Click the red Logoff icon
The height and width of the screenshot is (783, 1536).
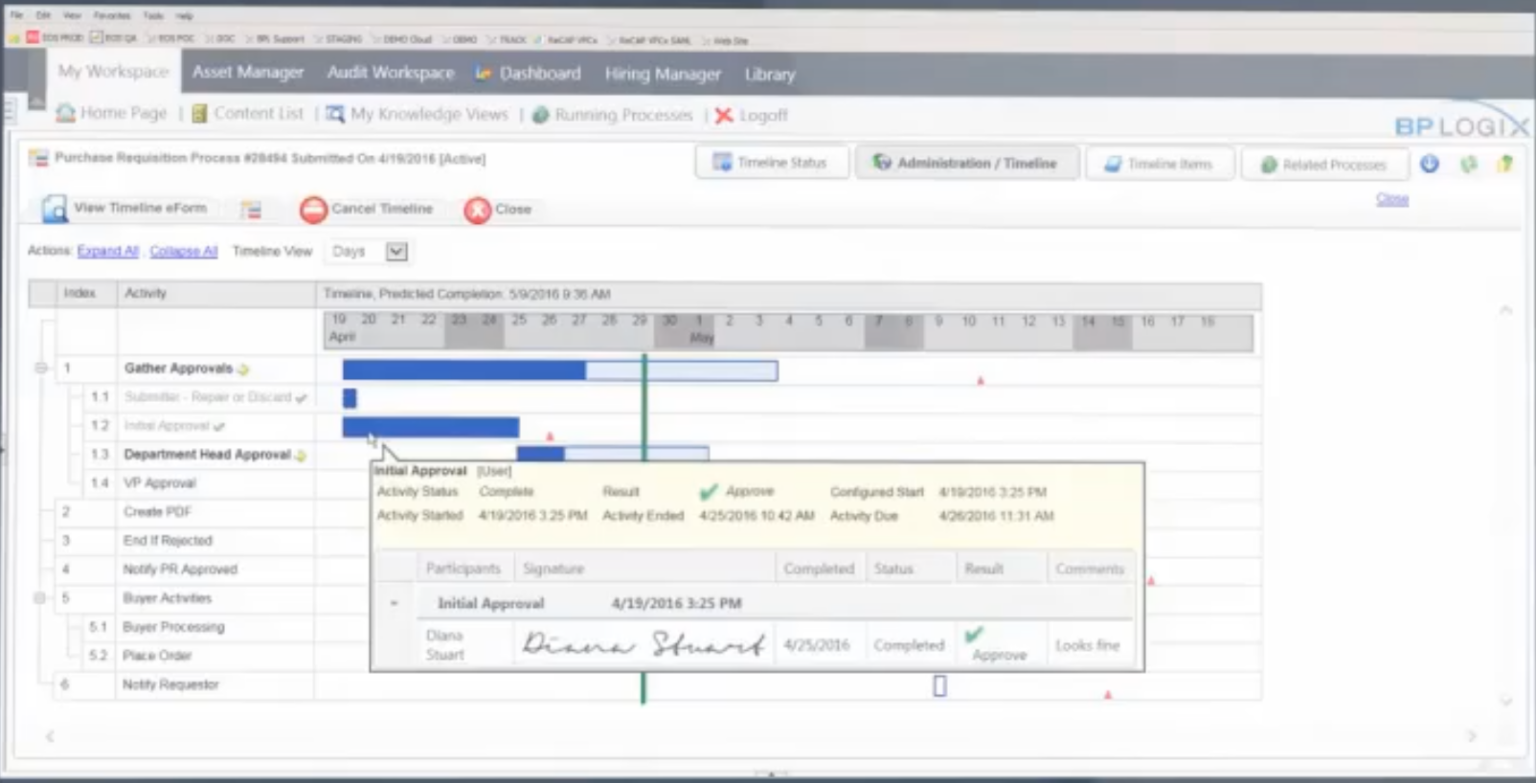(x=724, y=114)
